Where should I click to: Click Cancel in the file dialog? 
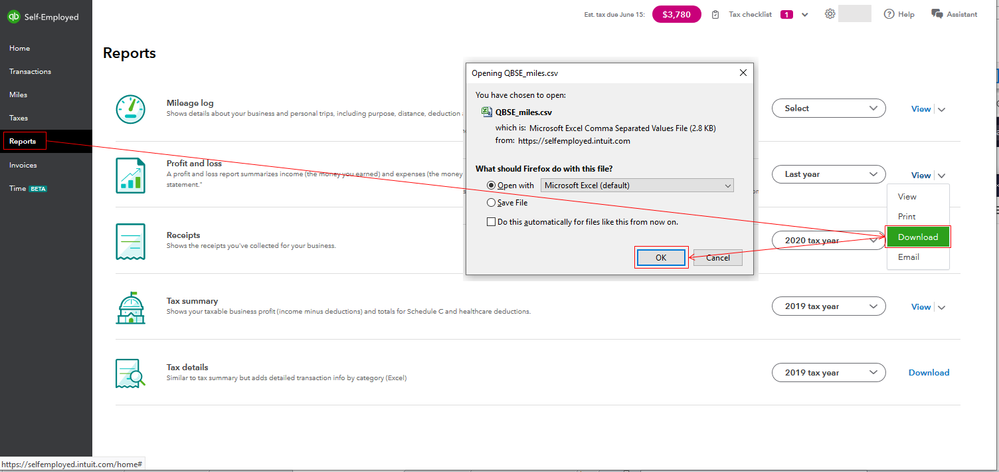coord(717,257)
